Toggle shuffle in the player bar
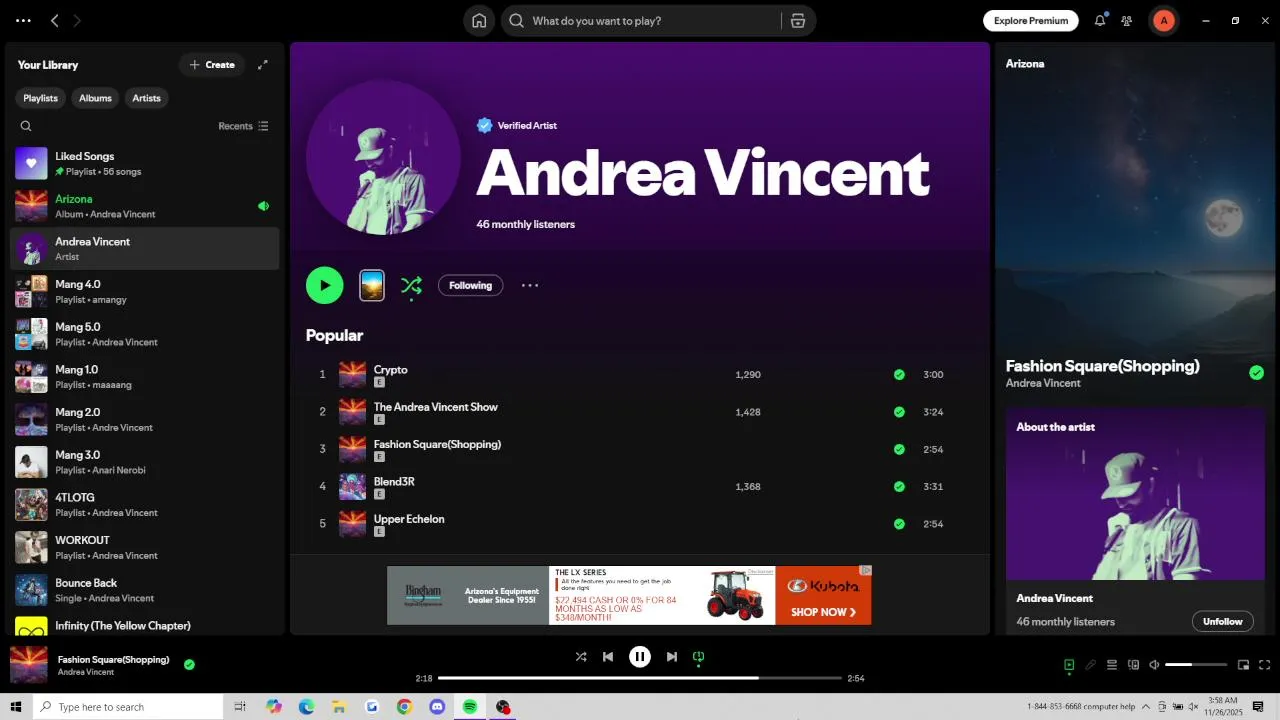 (581, 657)
